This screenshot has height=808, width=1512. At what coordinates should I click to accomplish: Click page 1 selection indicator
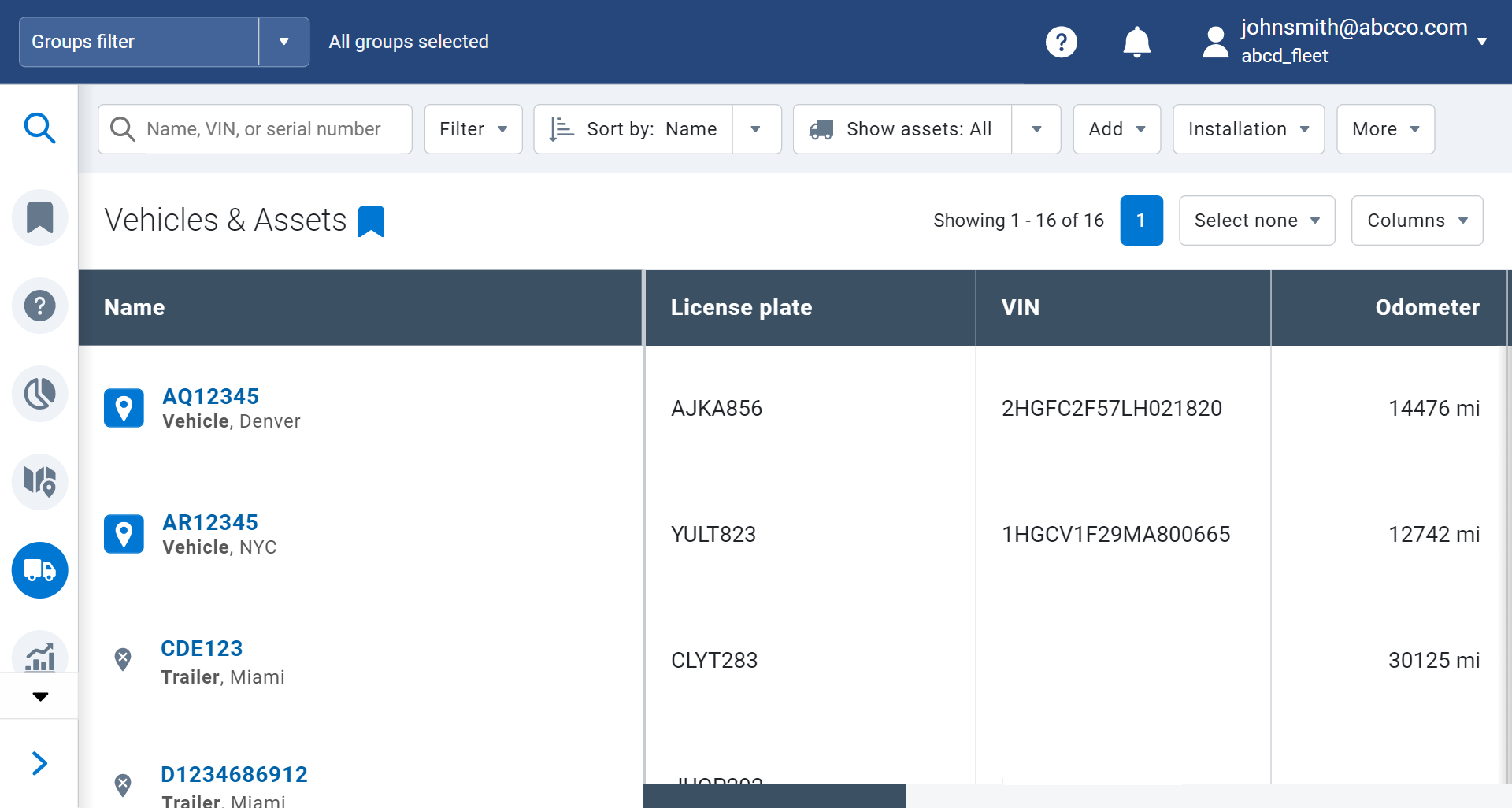[x=1142, y=221]
